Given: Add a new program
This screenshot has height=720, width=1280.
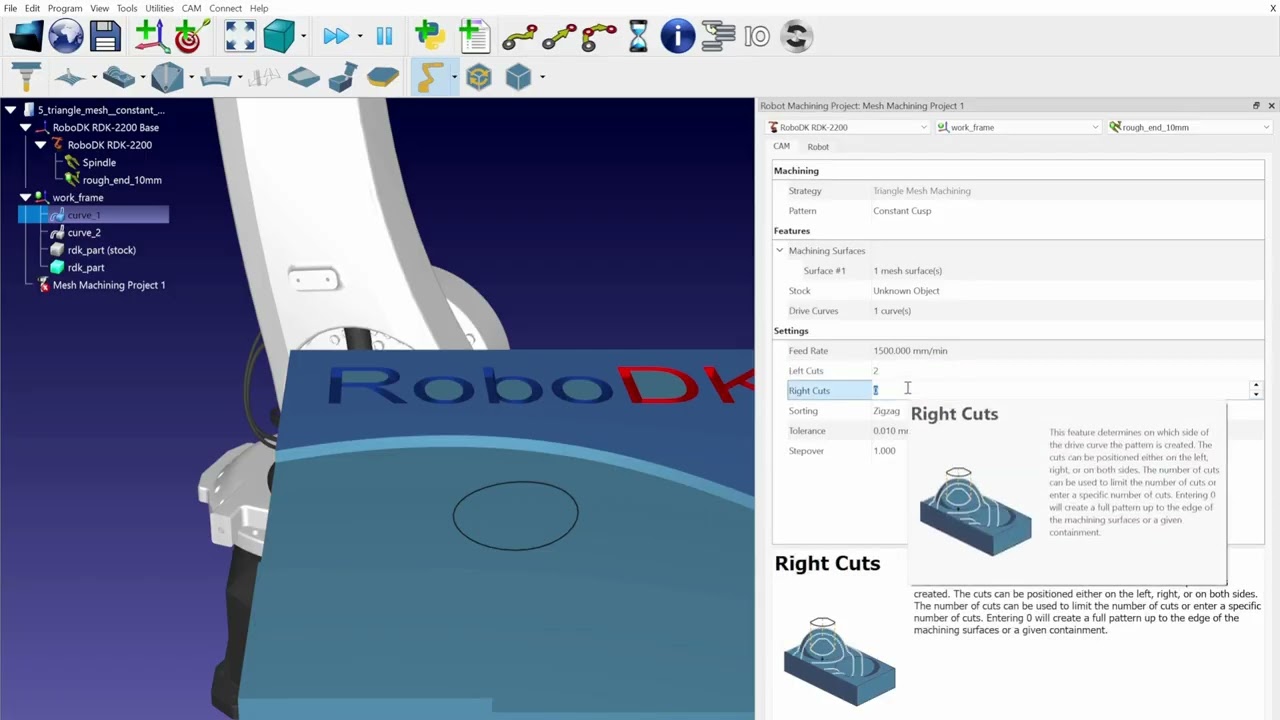Looking at the screenshot, I should (x=474, y=37).
